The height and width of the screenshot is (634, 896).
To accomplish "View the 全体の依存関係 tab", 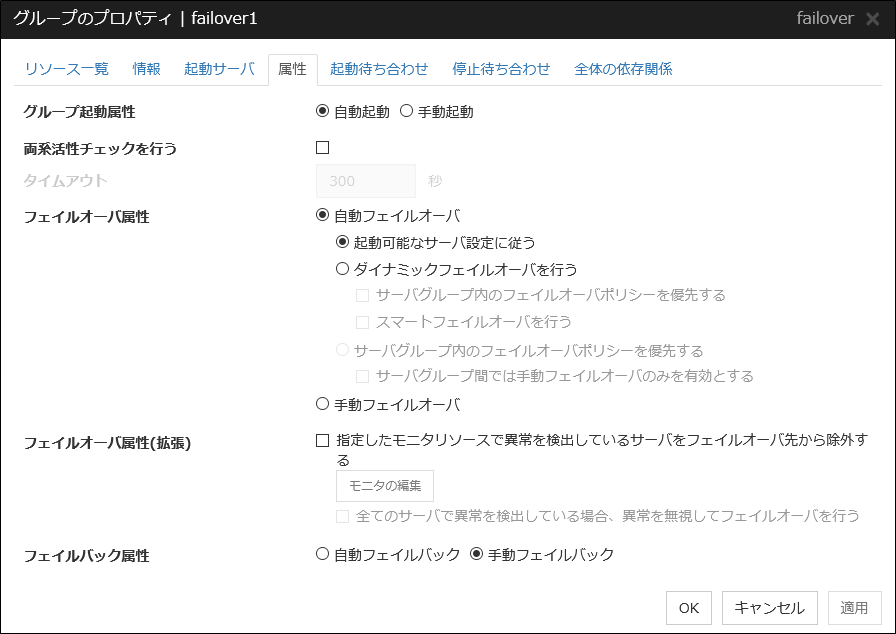I will (x=625, y=70).
